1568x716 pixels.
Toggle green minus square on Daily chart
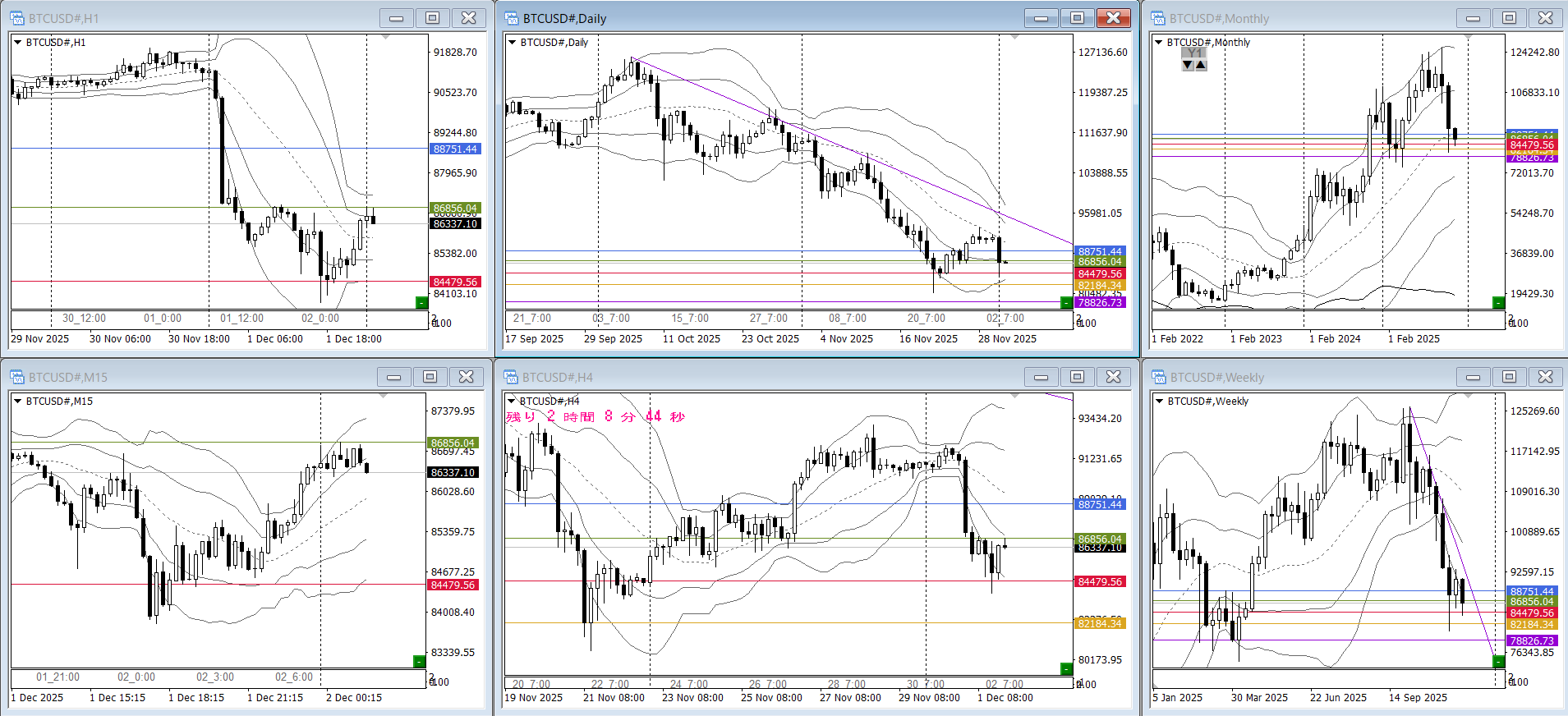pos(1066,303)
